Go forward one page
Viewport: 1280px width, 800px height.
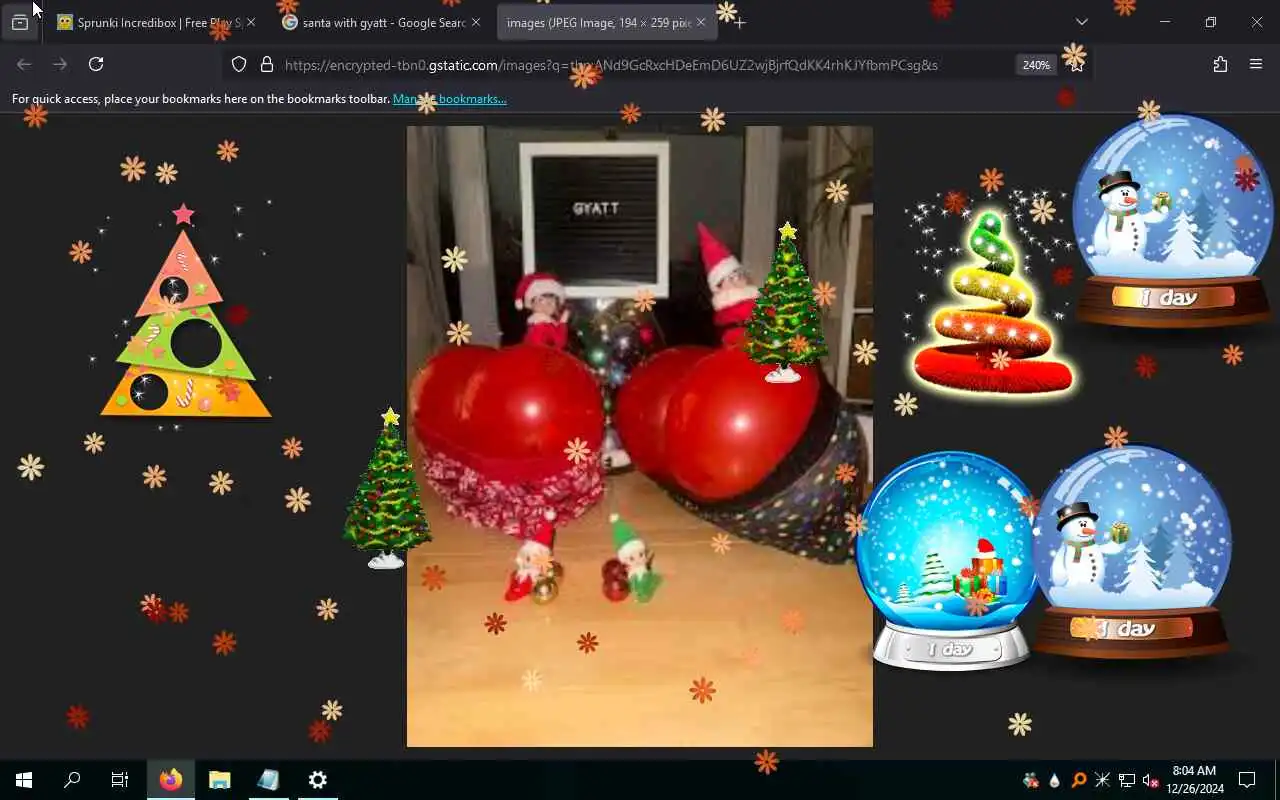click(60, 64)
